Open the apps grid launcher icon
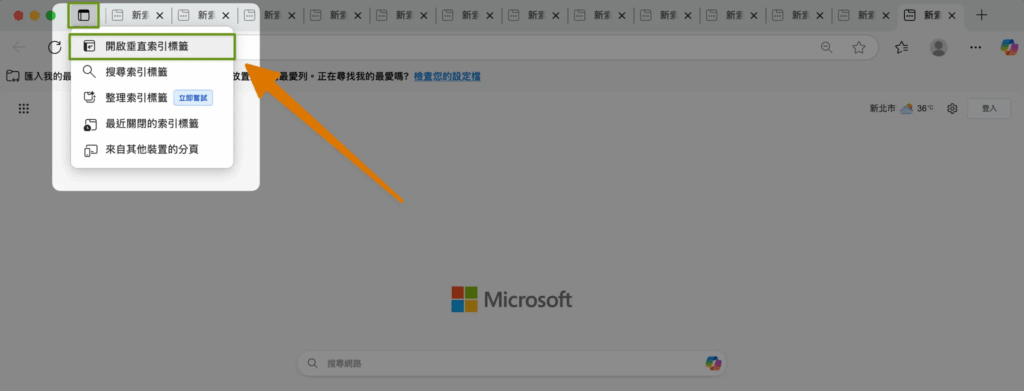Image resolution: width=1024 pixels, height=391 pixels. [24, 108]
